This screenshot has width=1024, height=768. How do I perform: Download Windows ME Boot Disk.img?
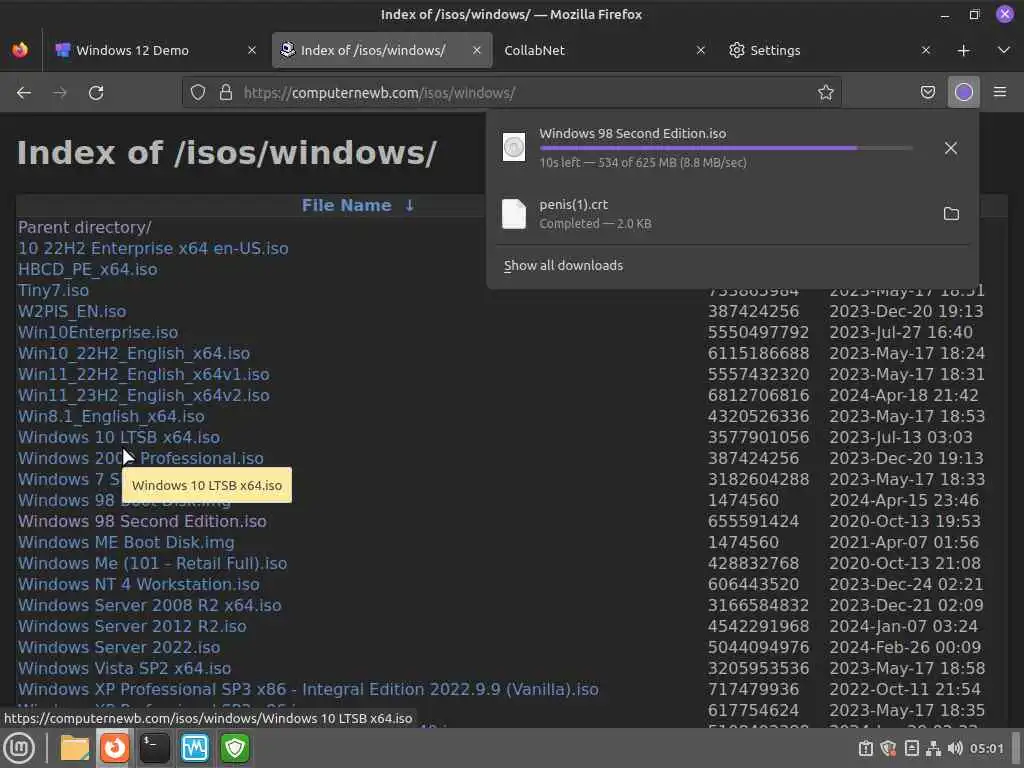tap(126, 542)
